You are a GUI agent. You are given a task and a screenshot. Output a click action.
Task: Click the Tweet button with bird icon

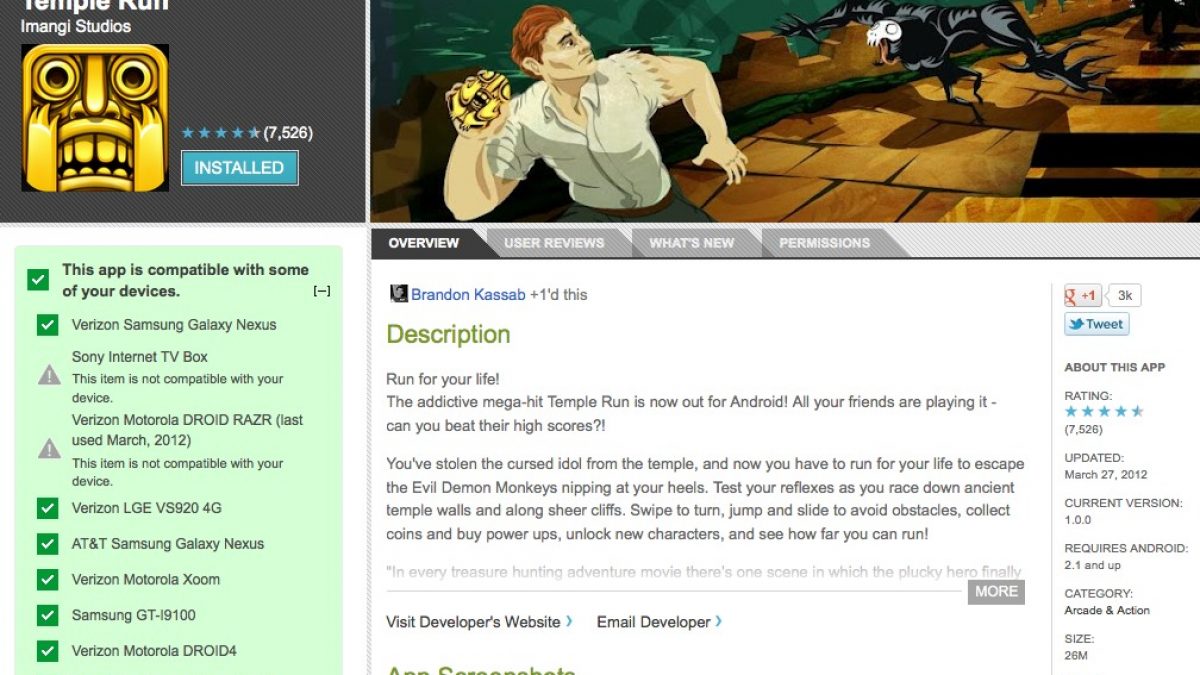click(x=1096, y=324)
